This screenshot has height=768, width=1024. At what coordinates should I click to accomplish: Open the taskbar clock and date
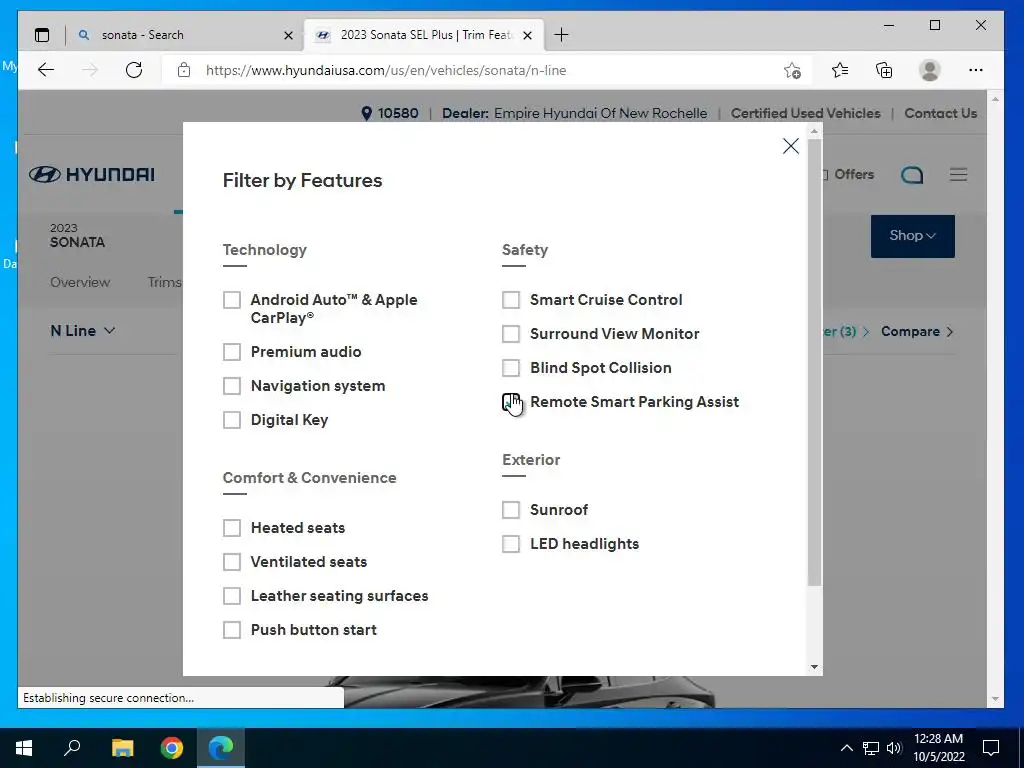tap(938, 748)
